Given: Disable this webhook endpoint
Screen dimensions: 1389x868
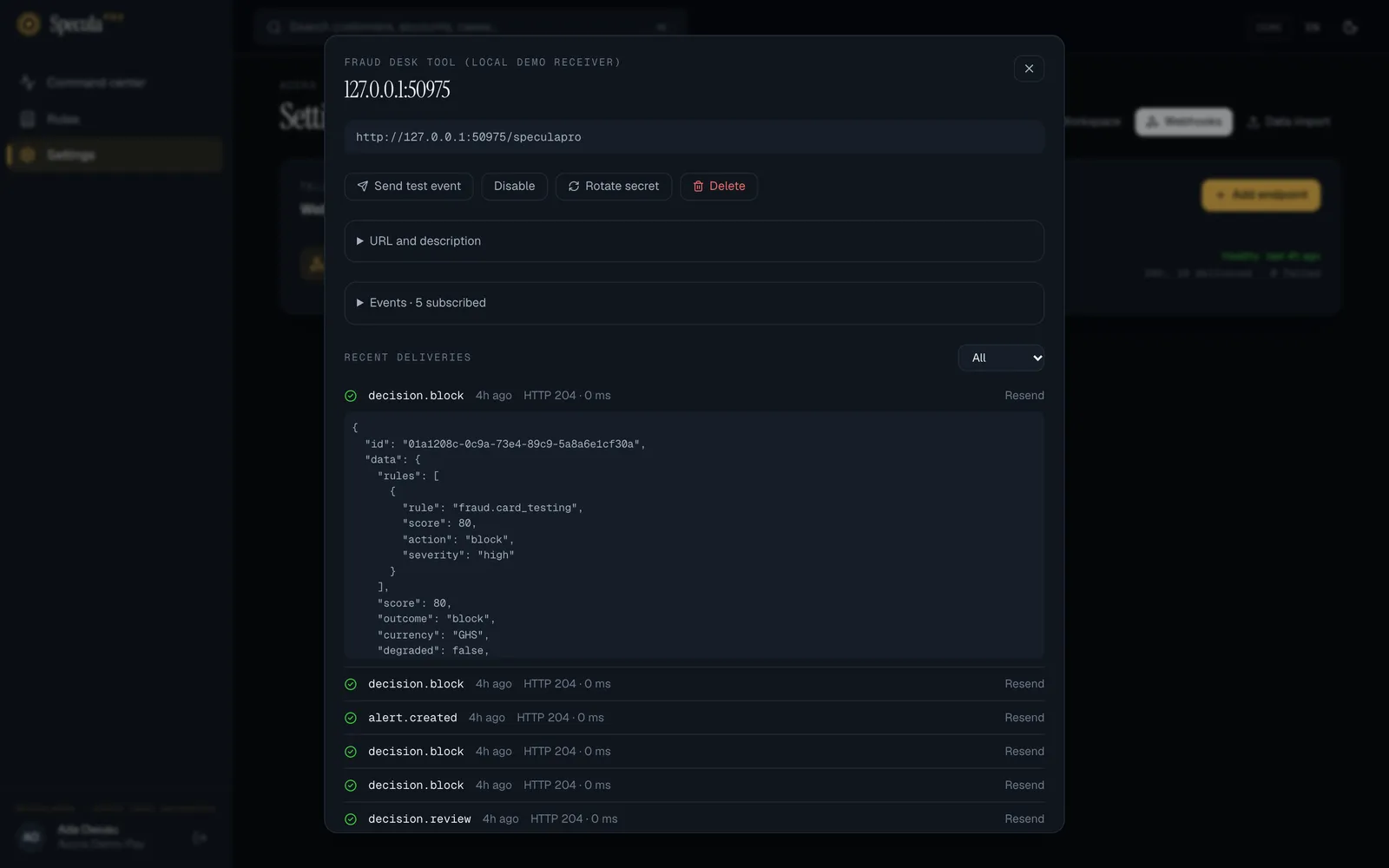Looking at the screenshot, I should 515,187.
